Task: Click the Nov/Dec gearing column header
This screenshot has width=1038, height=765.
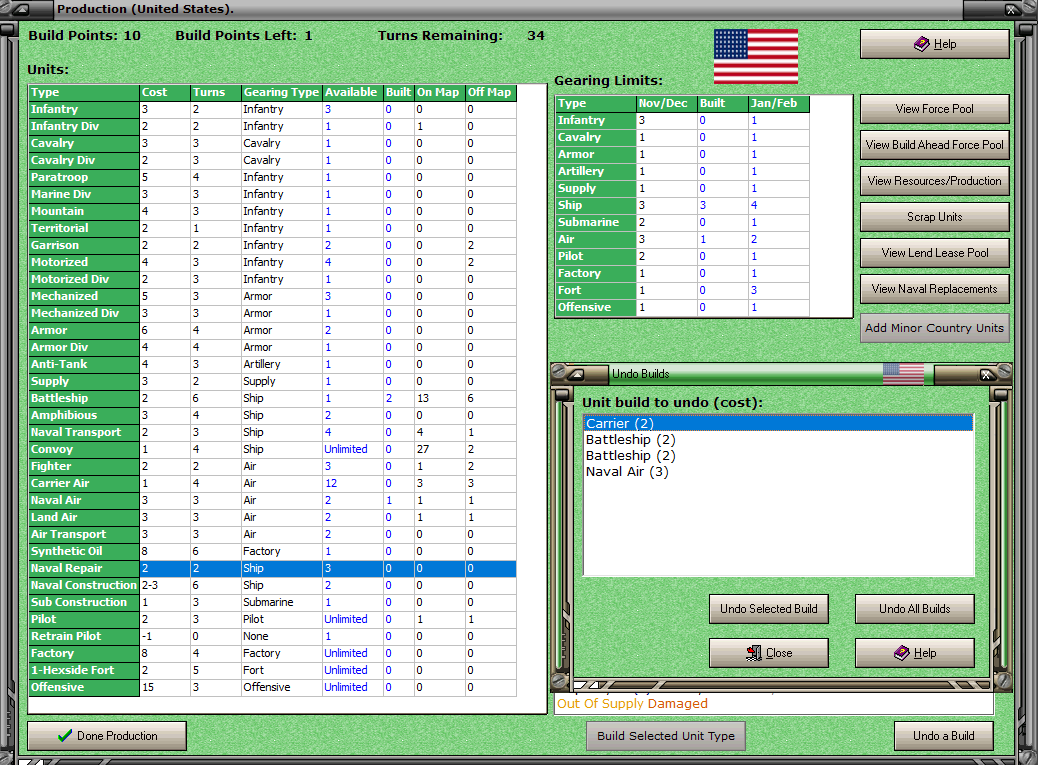Action: tap(667, 103)
